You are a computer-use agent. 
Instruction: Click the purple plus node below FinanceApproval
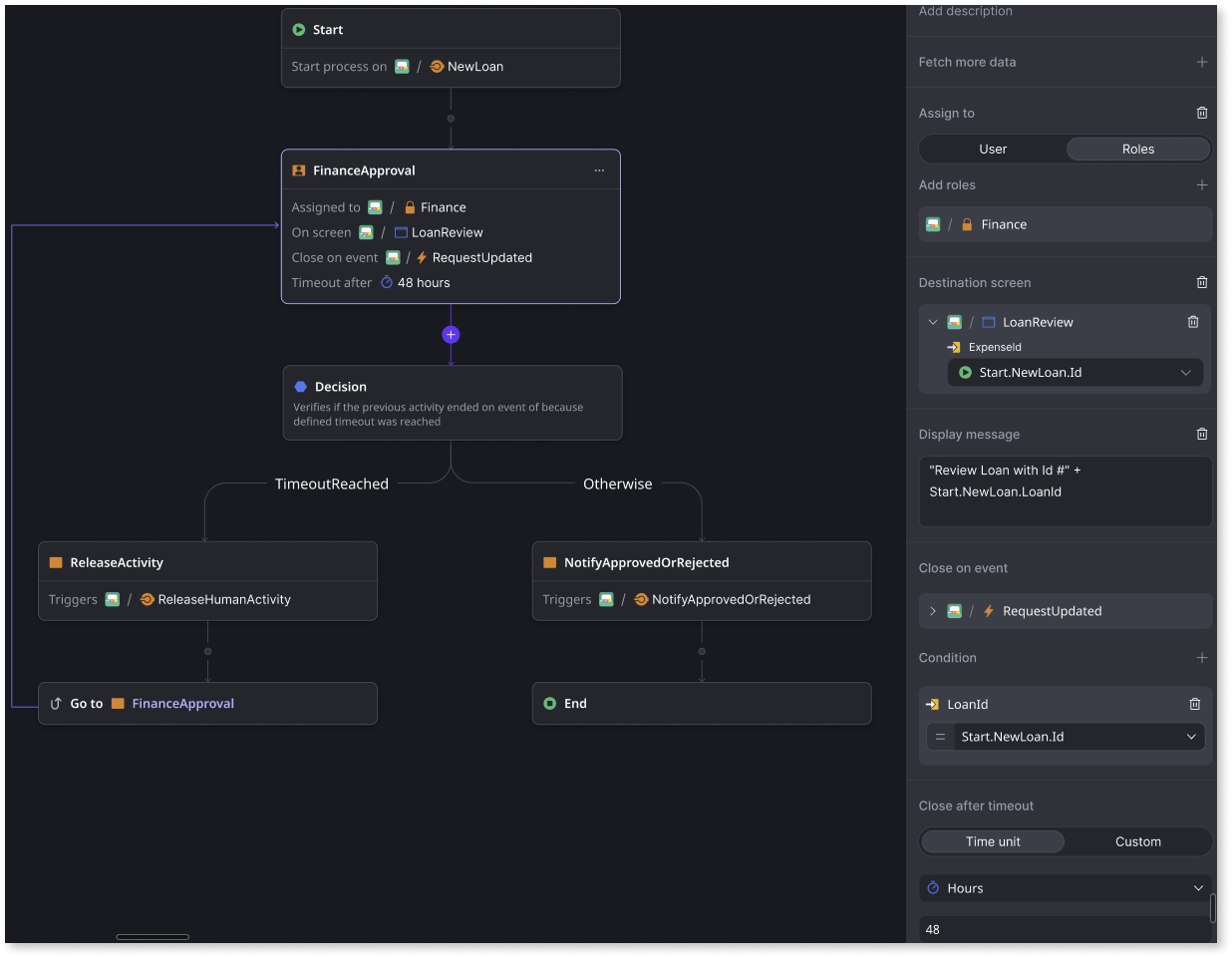tap(451, 335)
